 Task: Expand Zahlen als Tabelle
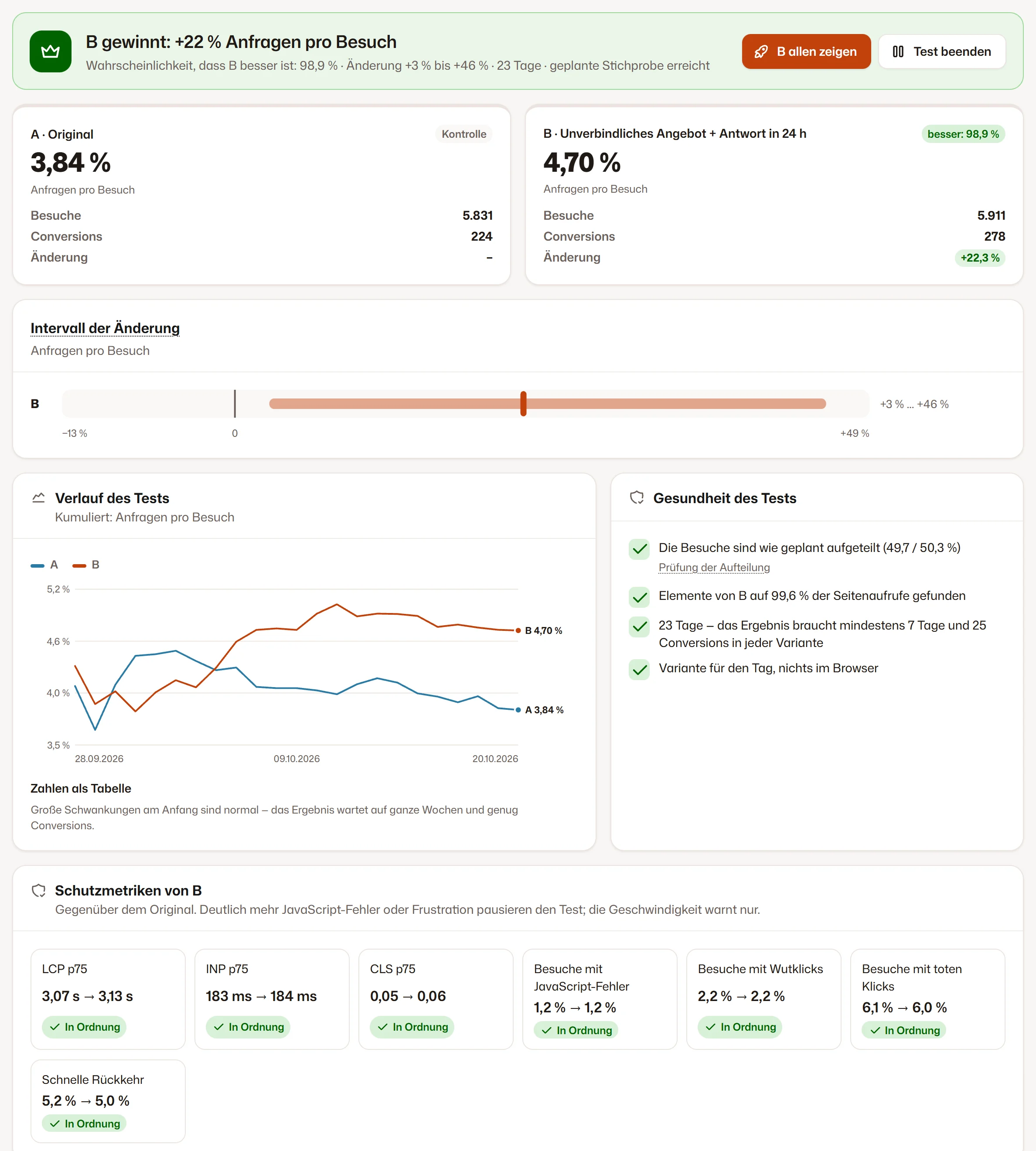pos(81,788)
